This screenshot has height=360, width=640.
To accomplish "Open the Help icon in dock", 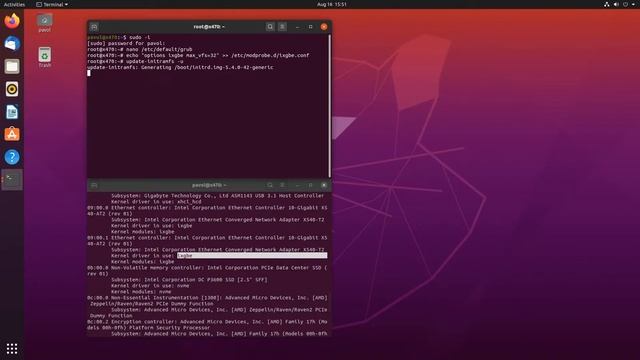I will pos(12,157).
